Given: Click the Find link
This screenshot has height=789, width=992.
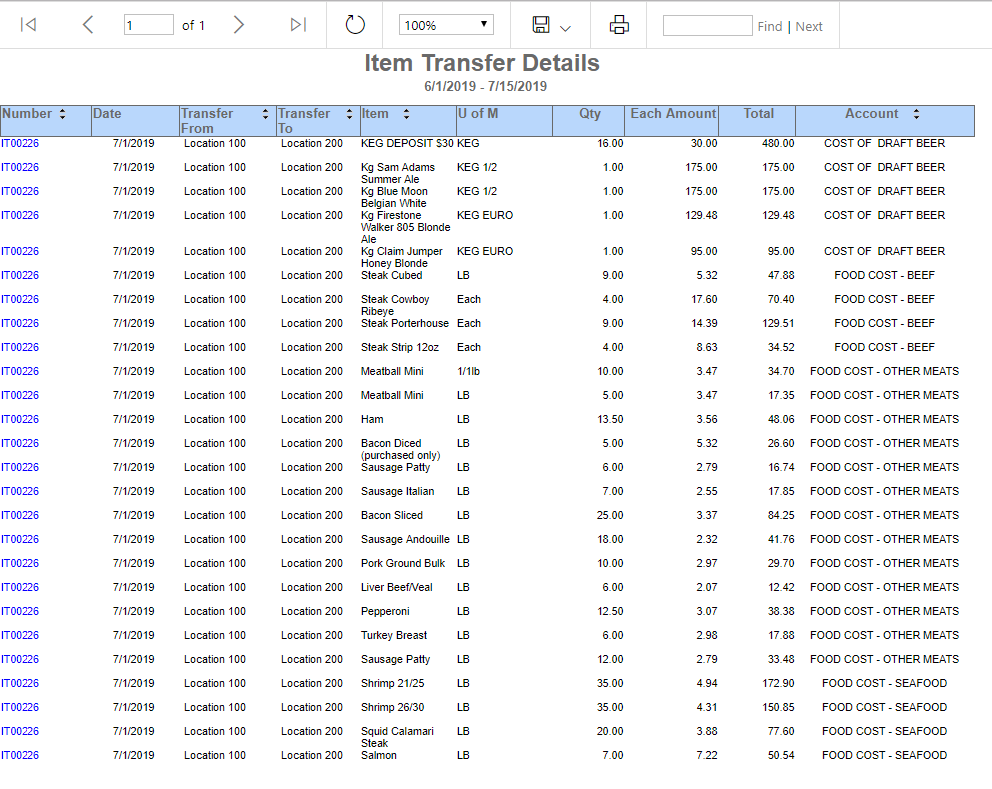Looking at the screenshot, I should tap(770, 27).
